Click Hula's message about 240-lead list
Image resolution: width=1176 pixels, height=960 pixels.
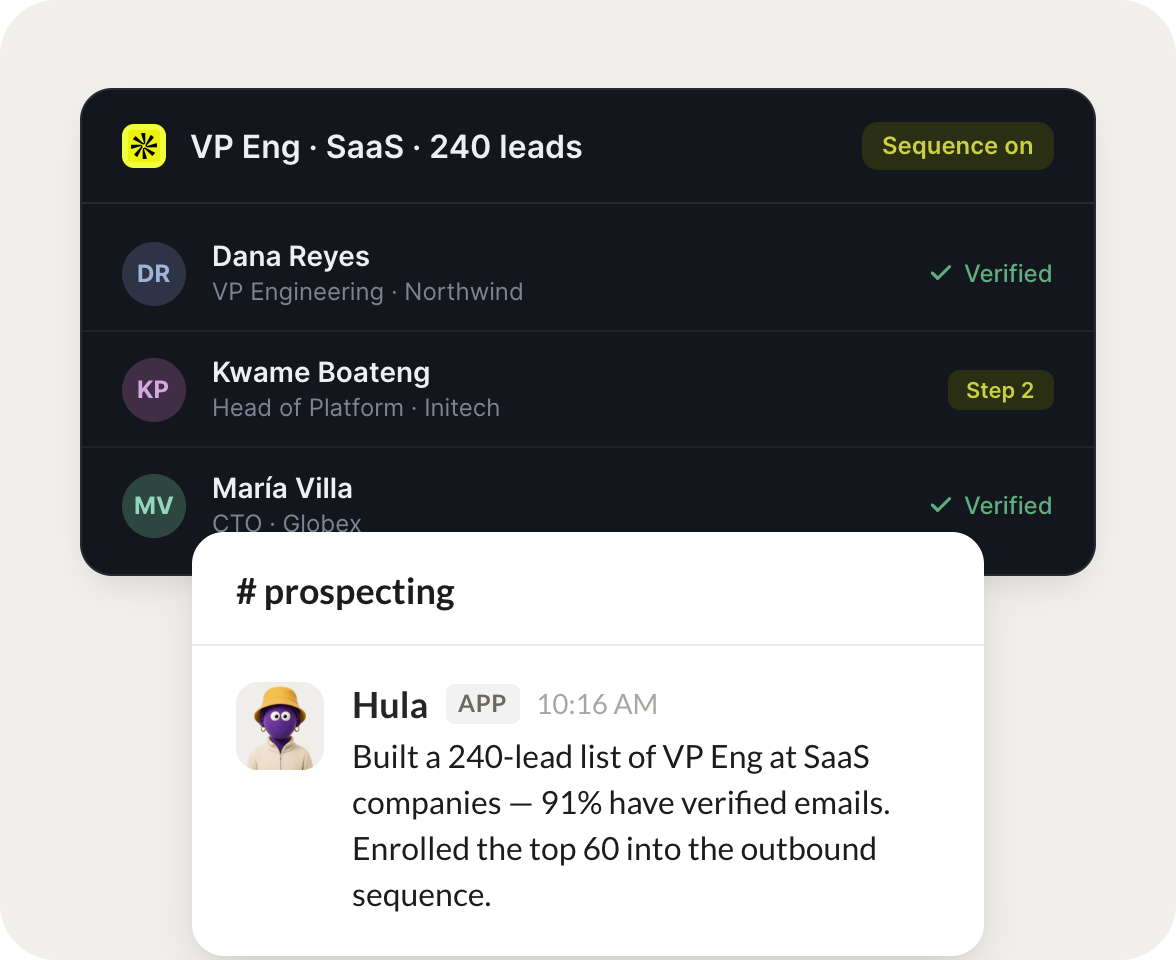[621, 826]
